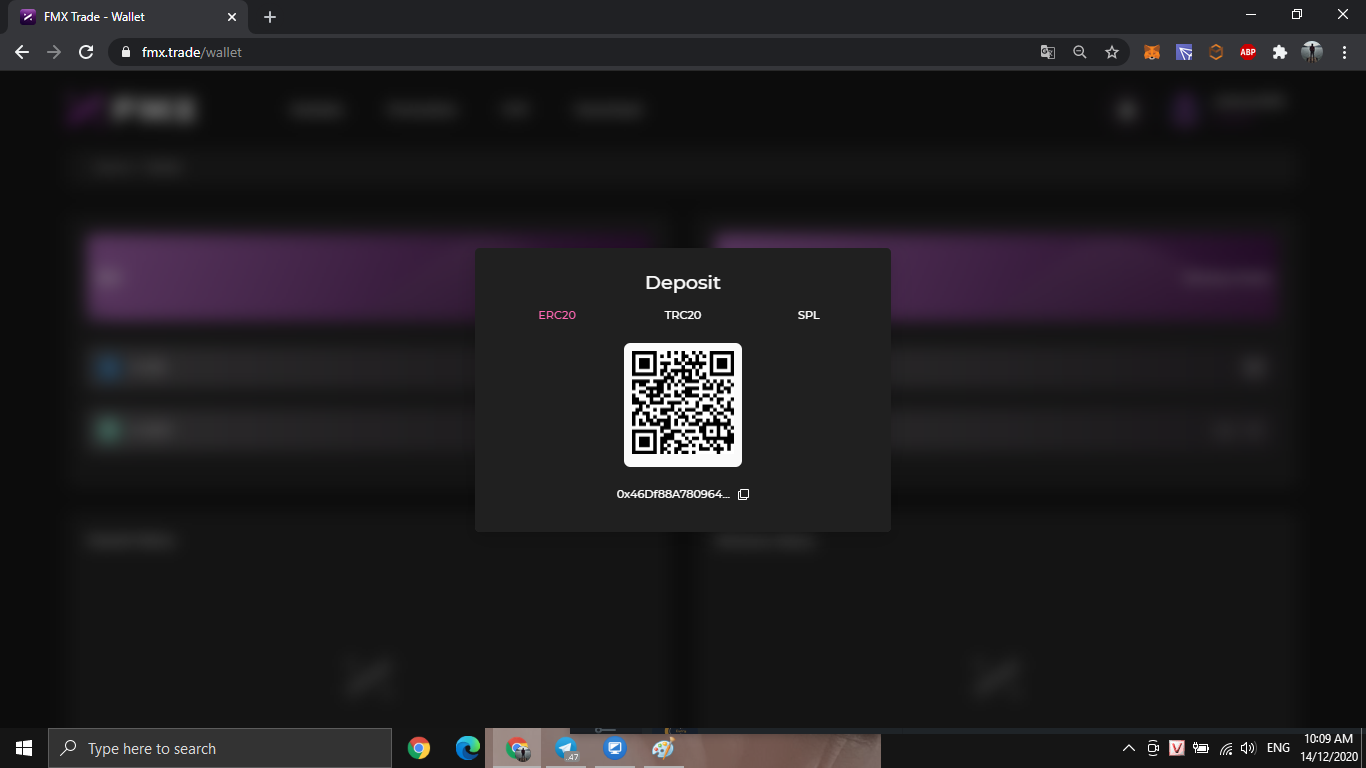This screenshot has width=1366, height=768.
Task: Open a new browser tab
Action: 270,17
